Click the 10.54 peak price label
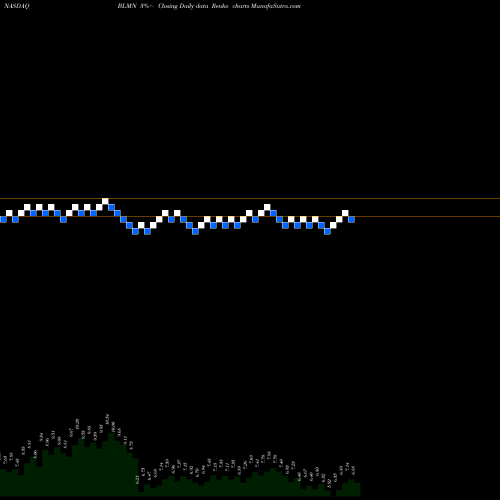The height and width of the screenshot is (500, 500). pyautogui.click(x=107, y=419)
